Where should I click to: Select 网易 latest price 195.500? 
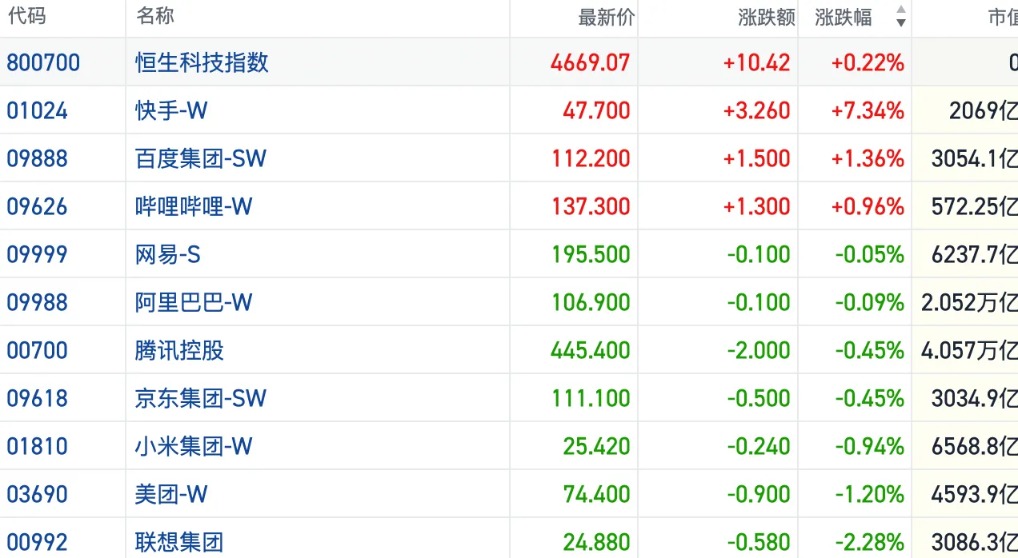tap(591, 254)
